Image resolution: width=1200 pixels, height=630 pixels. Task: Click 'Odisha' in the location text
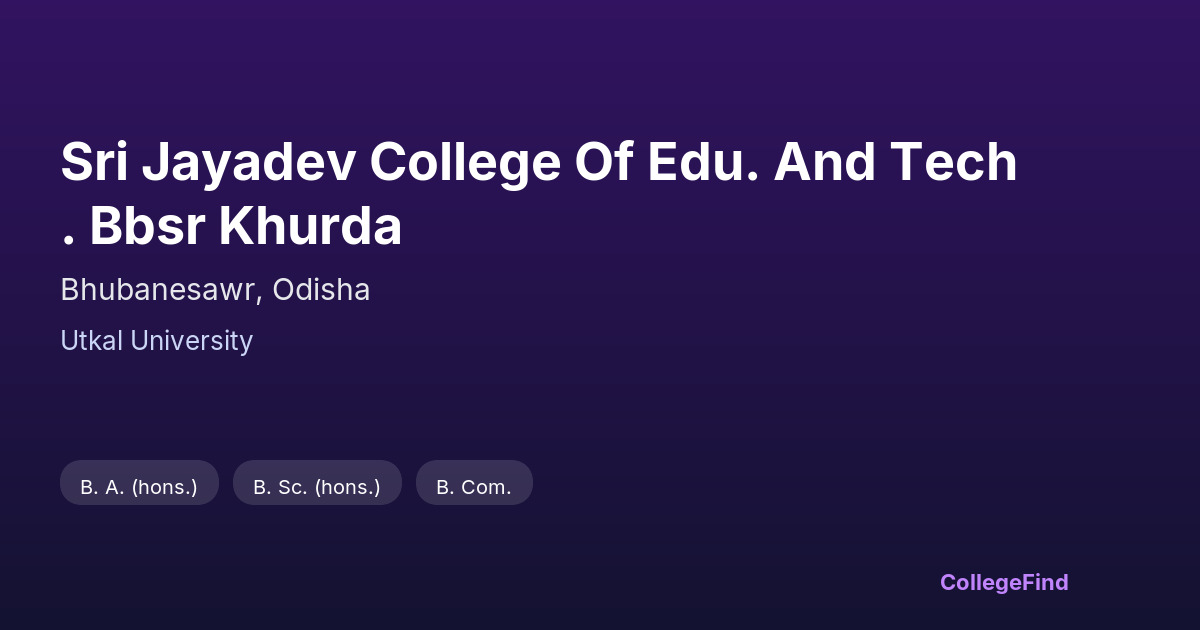[322, 290]
